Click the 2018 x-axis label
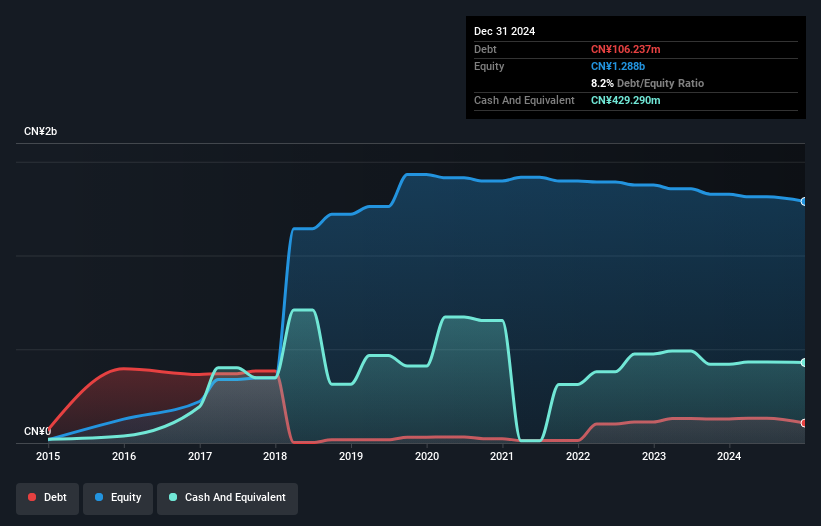Image resolution: width=821 pixels, height=526 pixels. pos(275,456)
